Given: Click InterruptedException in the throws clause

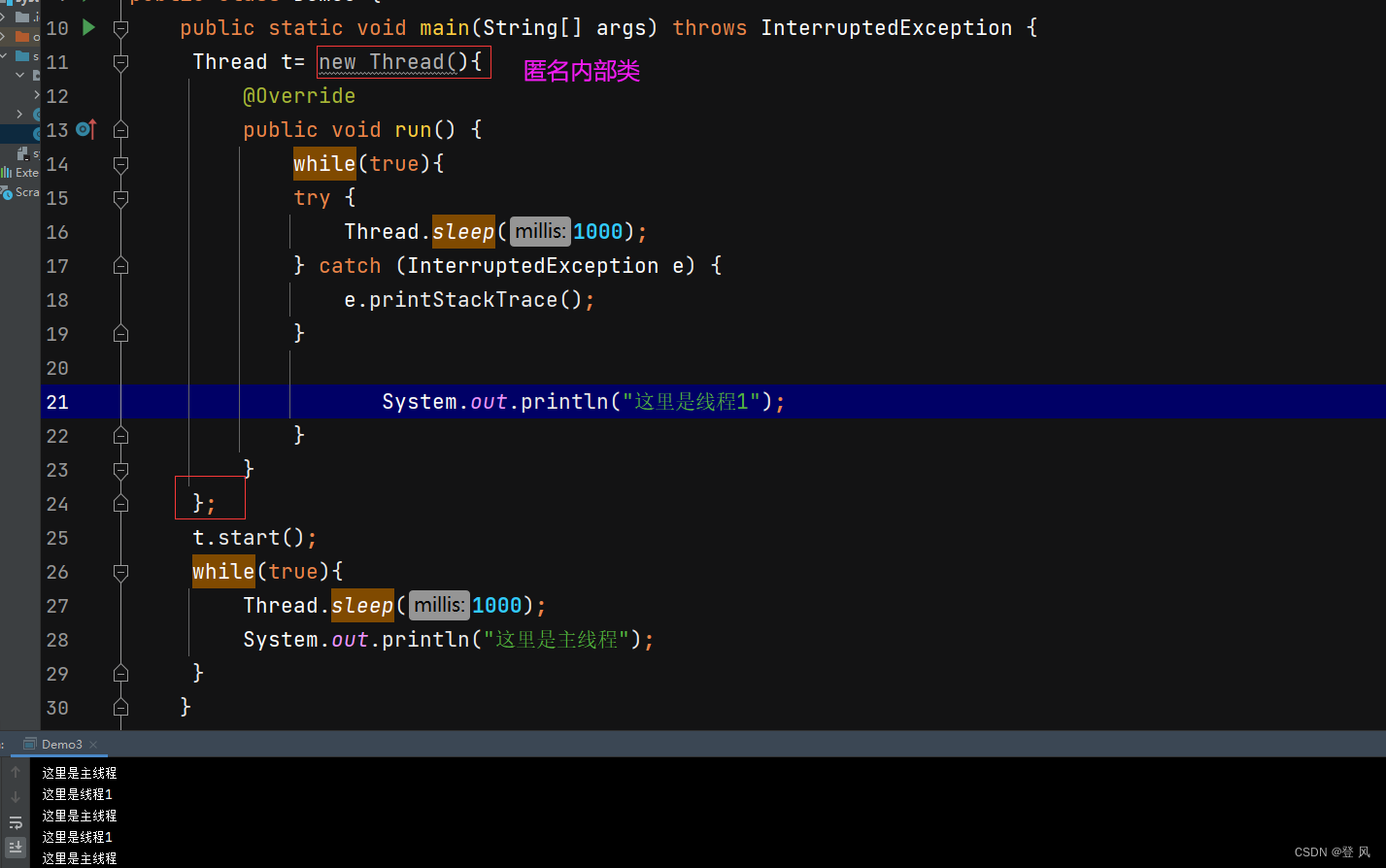Looking at the screenshot, I should point(887,28).
